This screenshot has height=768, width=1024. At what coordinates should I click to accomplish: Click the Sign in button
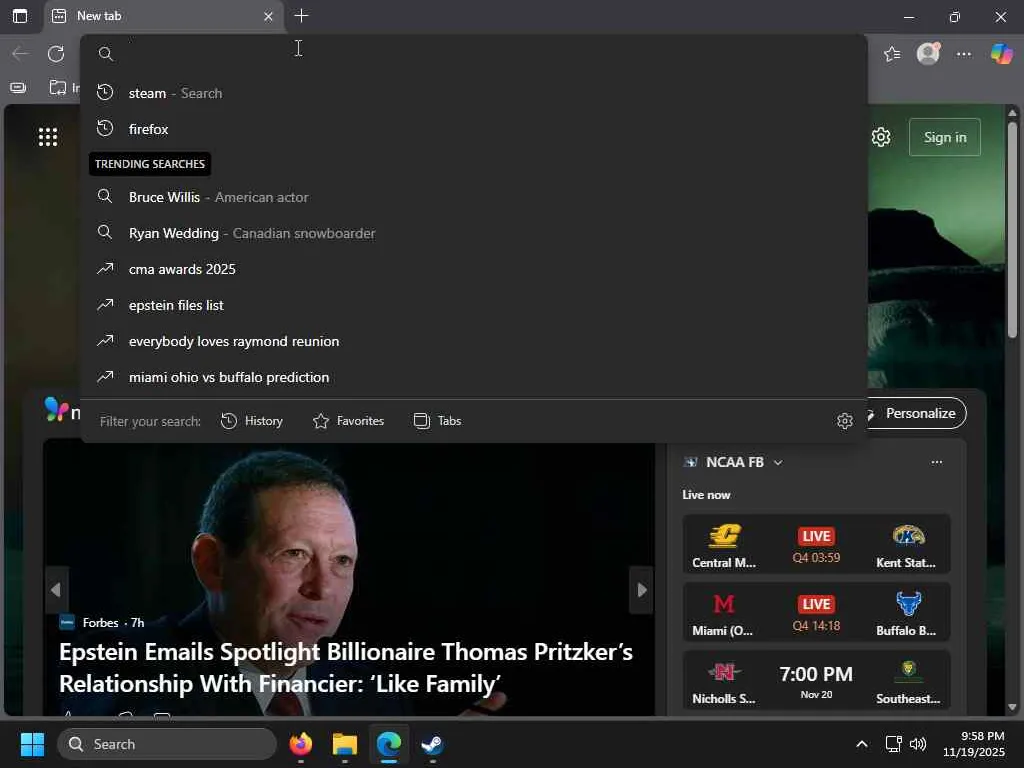(944, 137)
